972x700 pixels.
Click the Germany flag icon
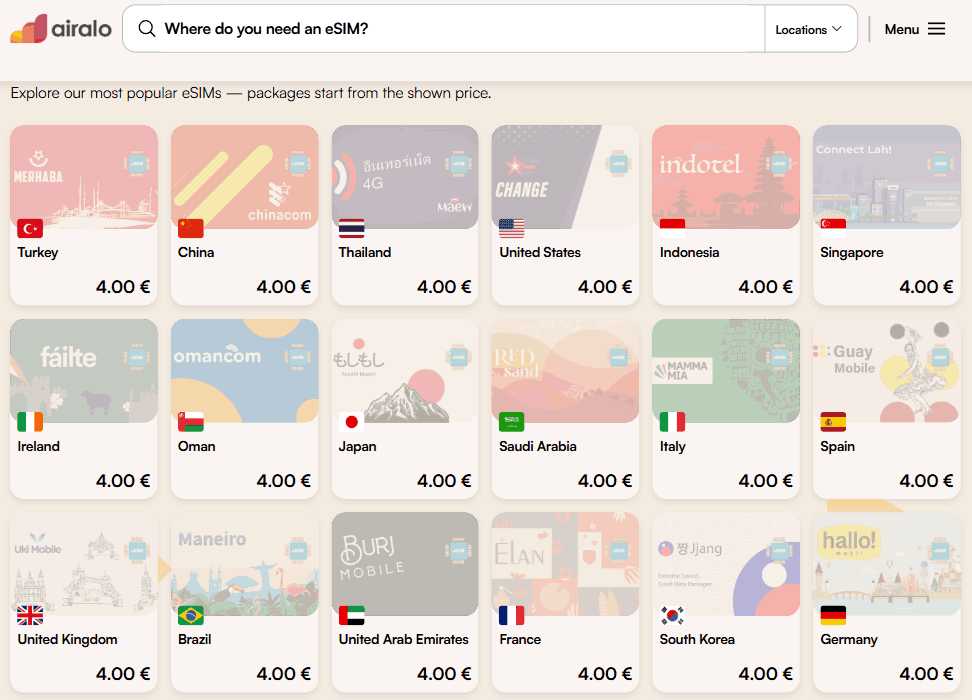(833, 616)
